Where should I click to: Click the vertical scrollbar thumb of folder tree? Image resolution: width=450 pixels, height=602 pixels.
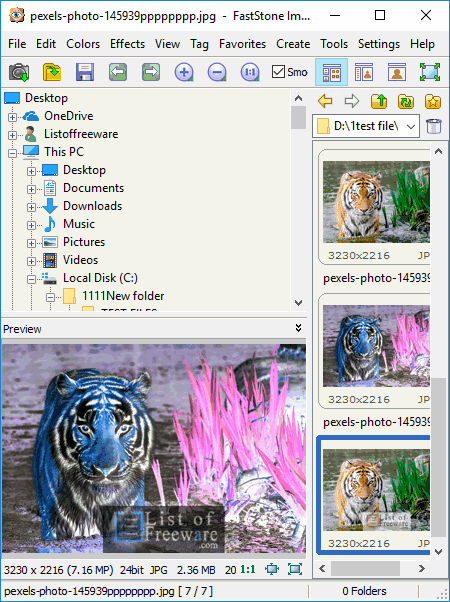pos(298,117)
